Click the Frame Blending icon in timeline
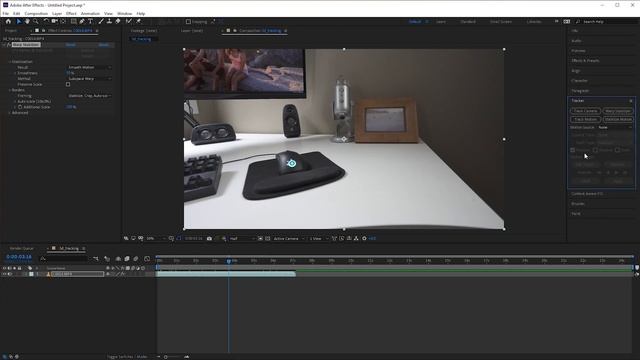Screen dimensions: 640x360 coord(127,259)
